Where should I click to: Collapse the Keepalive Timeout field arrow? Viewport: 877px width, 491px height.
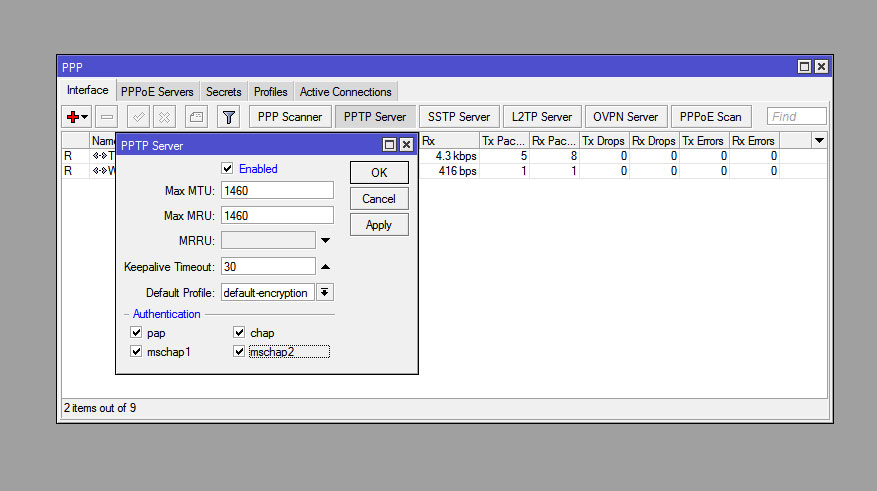pyautogui.click(x=326, y=266)
